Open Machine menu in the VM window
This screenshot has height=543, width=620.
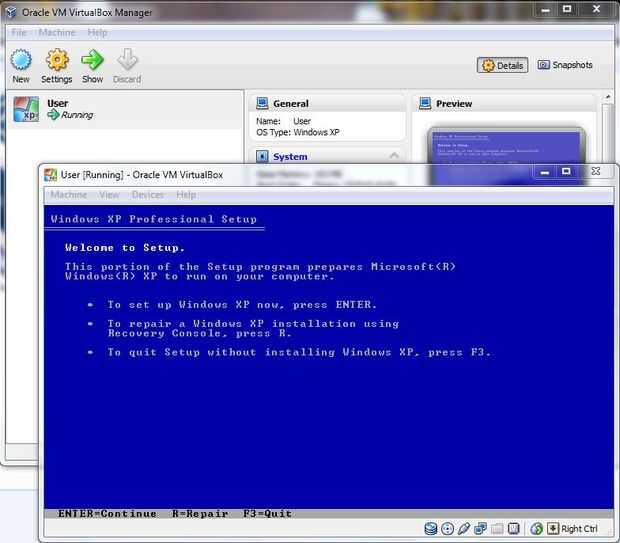point(69,195)
